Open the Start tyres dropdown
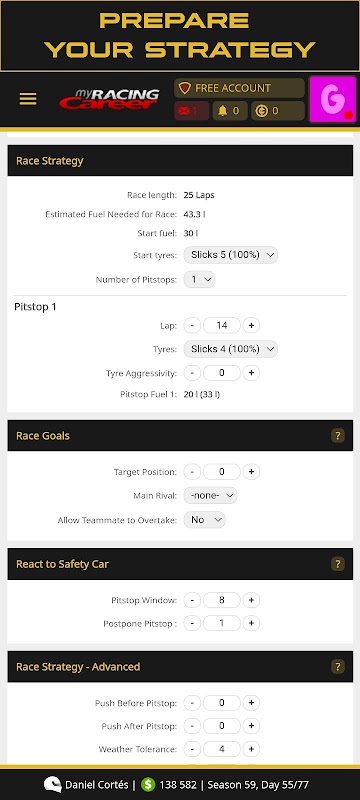Viewport: 360px width, 800px height. pos(230,255)
